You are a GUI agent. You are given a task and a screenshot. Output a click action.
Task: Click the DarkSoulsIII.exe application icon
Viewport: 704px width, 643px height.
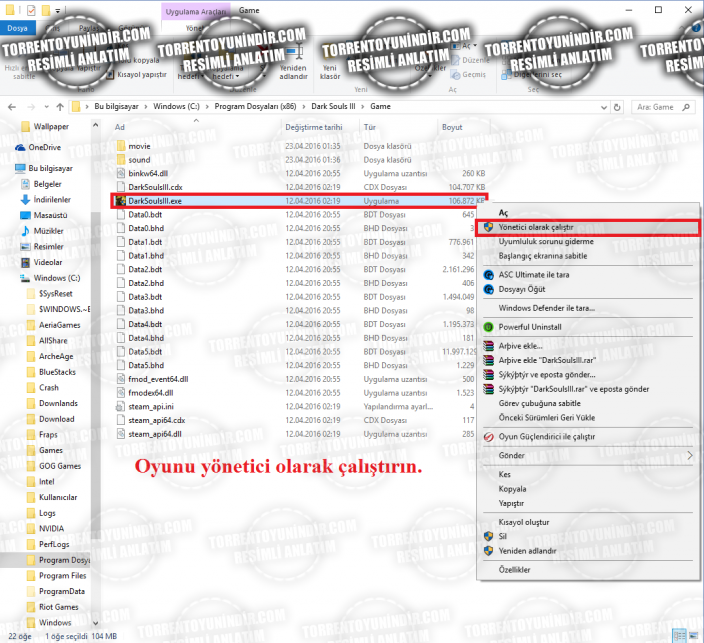pyautogui.click(x=120, y=201)
